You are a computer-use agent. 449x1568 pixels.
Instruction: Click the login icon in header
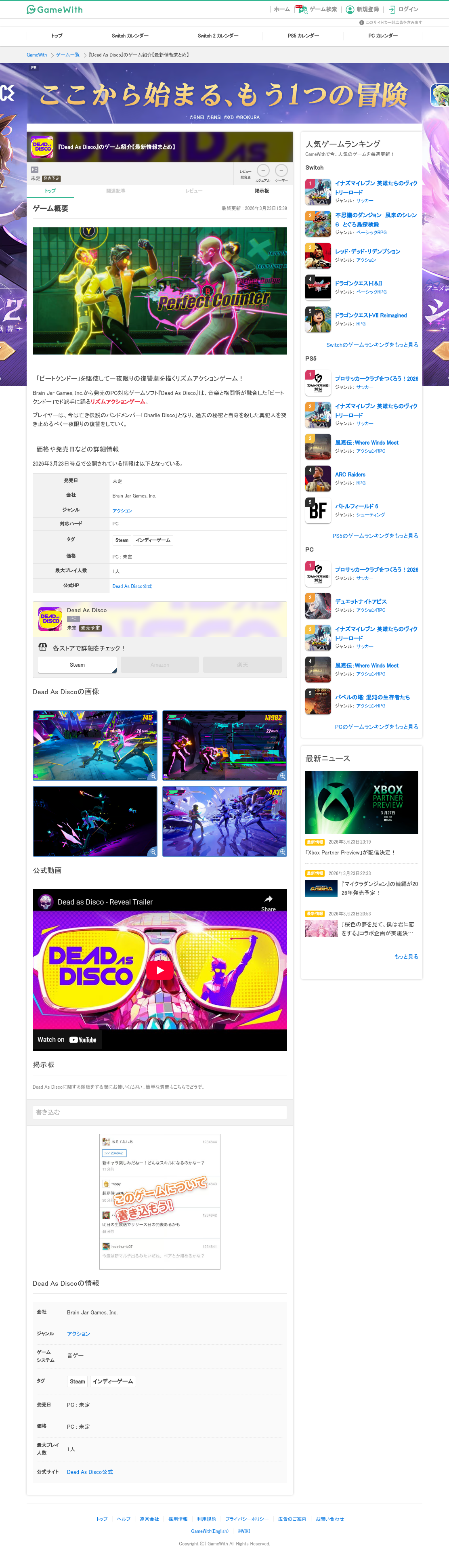tap(392, 9)
